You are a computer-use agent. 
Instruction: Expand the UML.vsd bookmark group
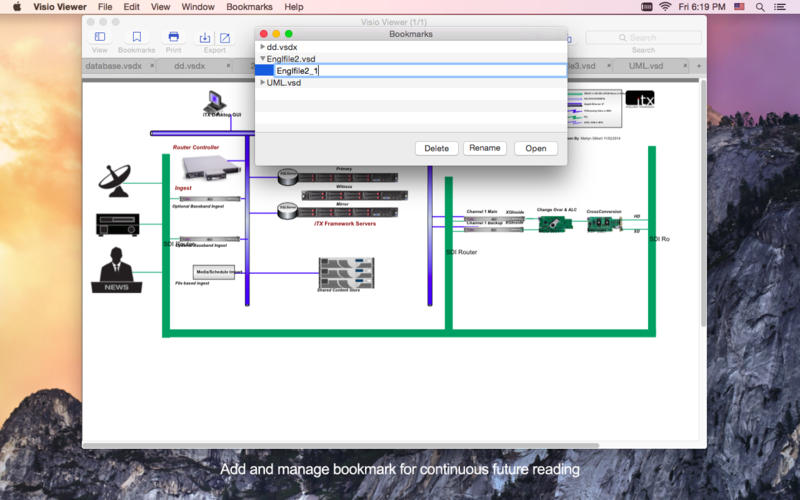[262, 82]
